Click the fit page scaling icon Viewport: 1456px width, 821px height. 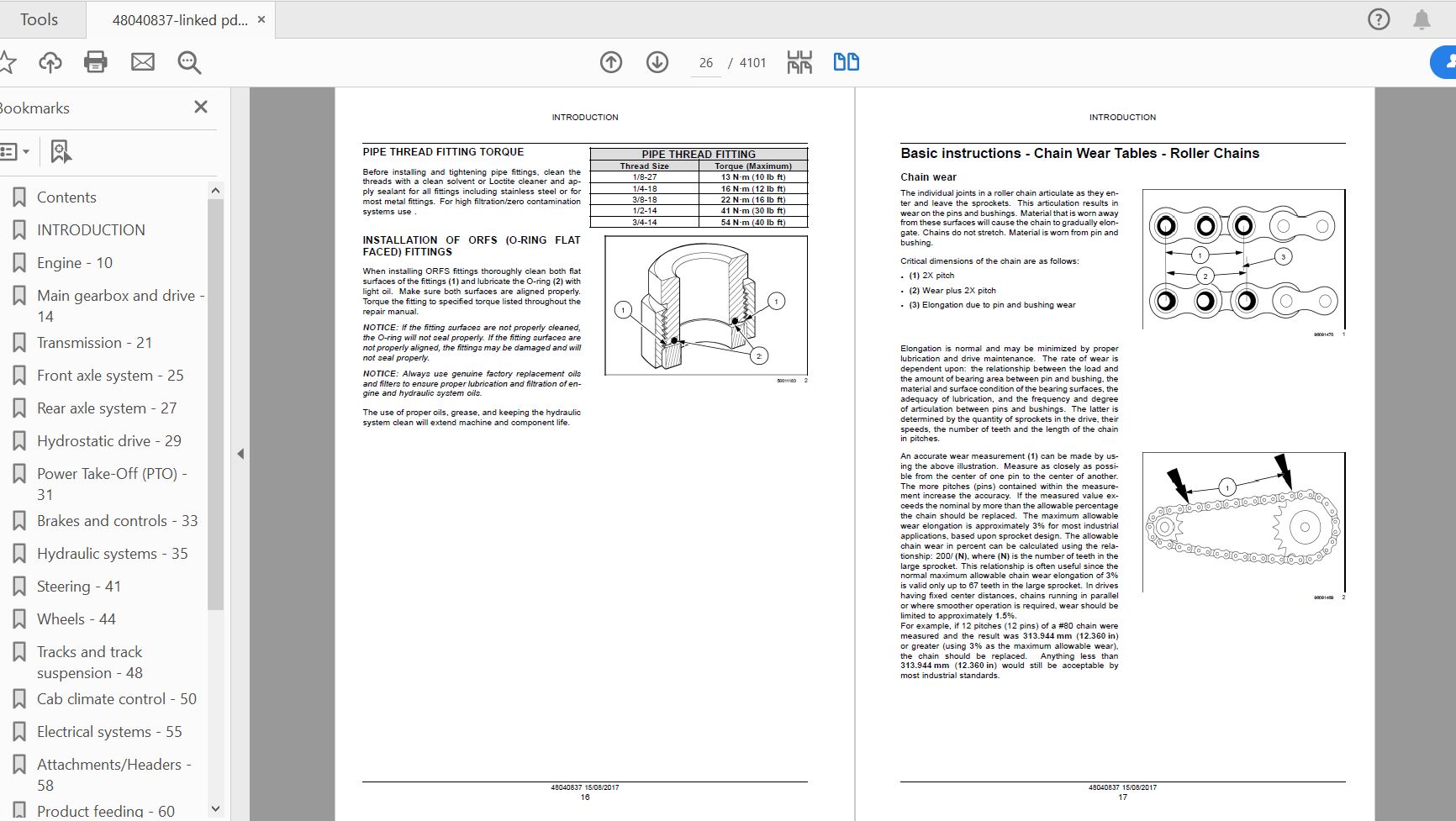tap(799, 62)
